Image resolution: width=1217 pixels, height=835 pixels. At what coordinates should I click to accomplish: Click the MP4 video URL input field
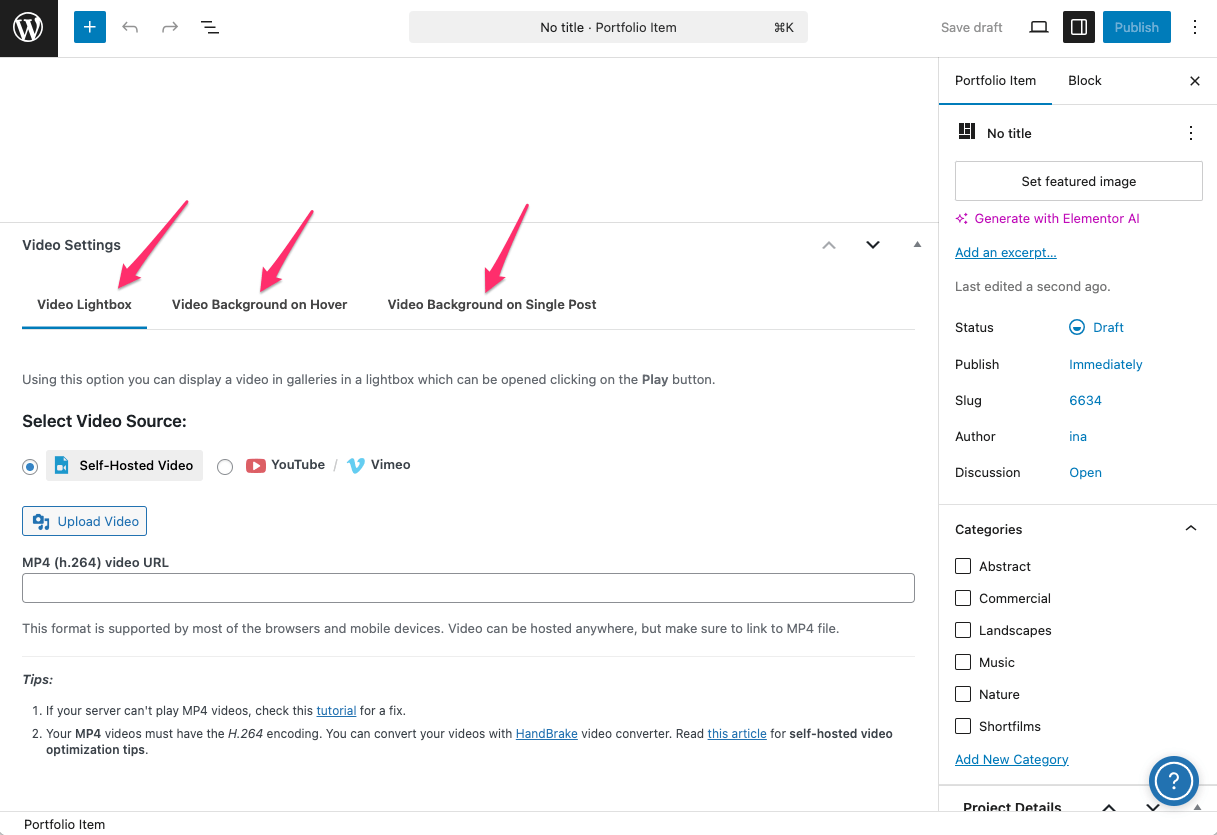[468, 588]
